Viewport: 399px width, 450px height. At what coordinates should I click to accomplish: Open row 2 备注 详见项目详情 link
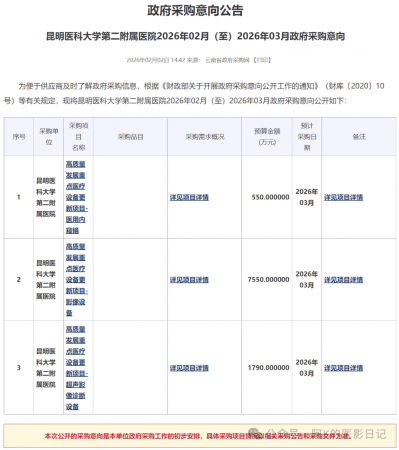[343, 280]
